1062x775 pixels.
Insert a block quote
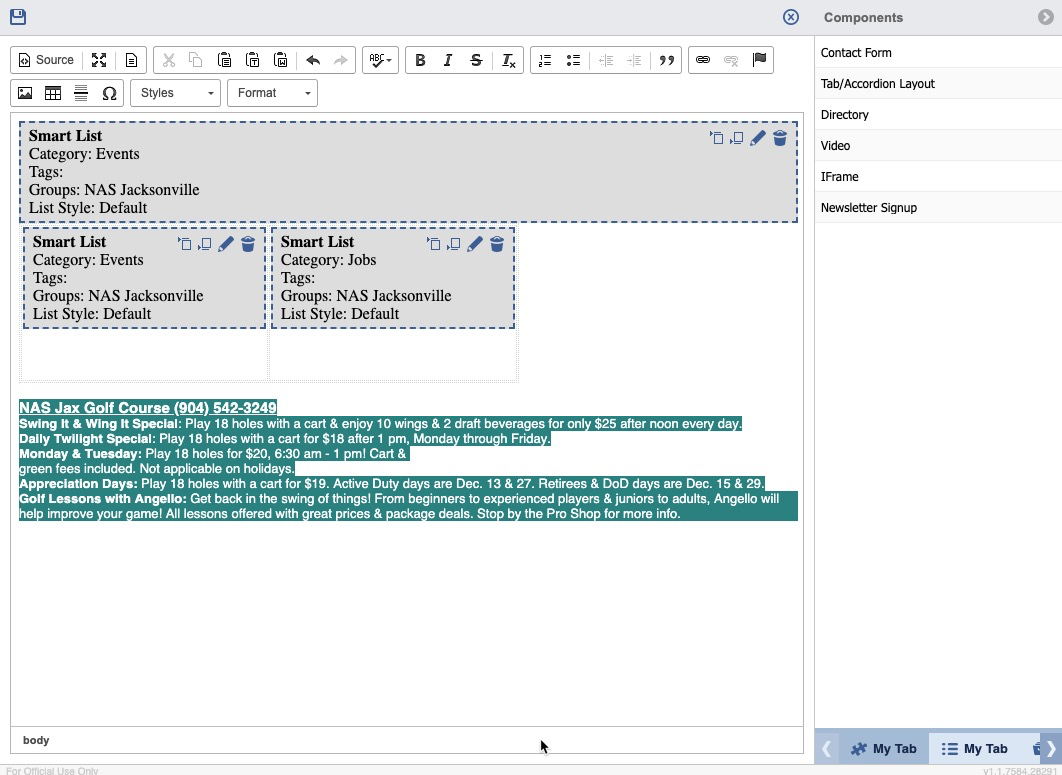(667, 60)
